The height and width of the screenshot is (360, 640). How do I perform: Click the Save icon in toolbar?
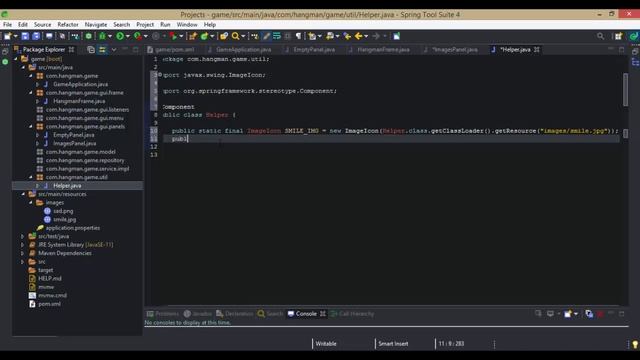coord(25,36)
